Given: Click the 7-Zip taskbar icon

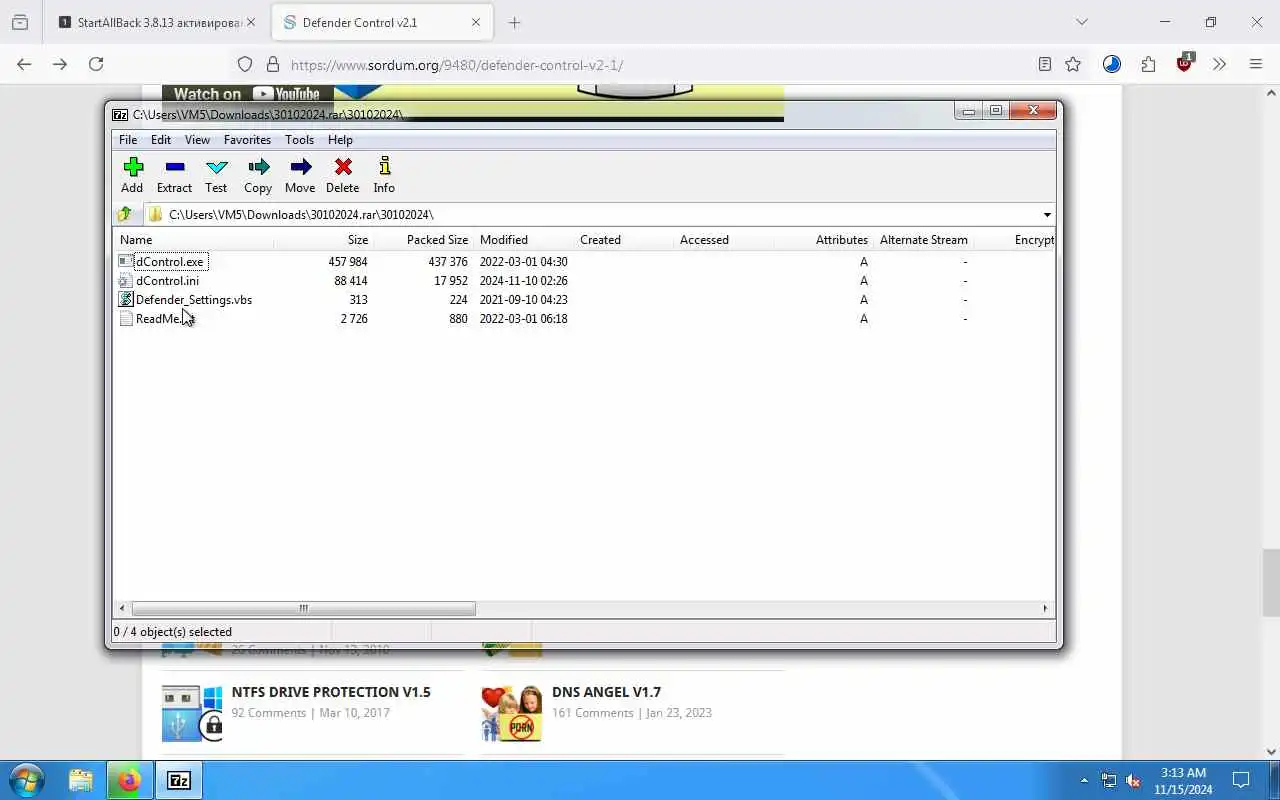Looking at the screenshot, I should click(x=179, y=780).
